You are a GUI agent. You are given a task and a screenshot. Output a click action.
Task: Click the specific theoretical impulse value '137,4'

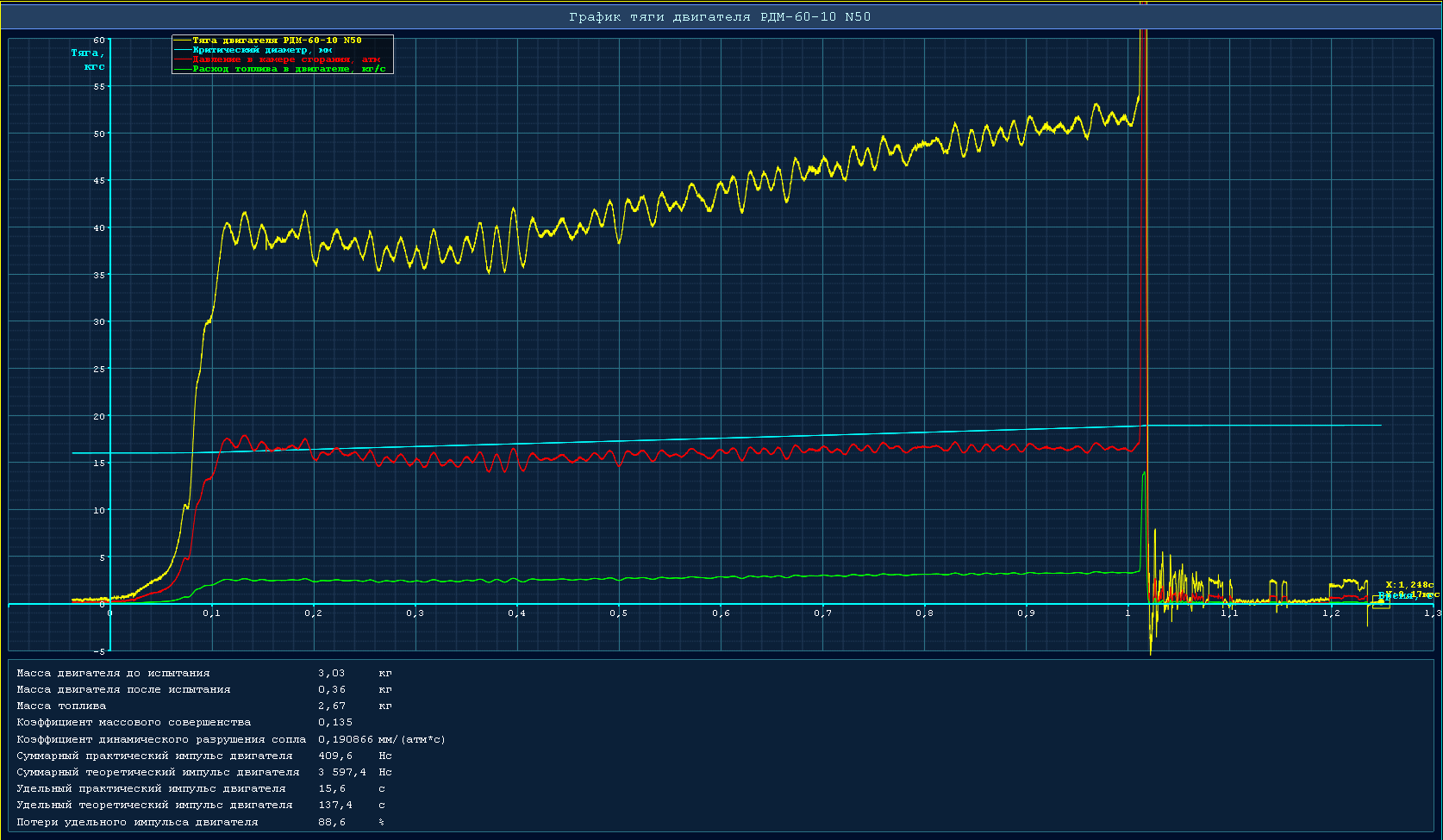pyautogui.click(x=335, y=806)
